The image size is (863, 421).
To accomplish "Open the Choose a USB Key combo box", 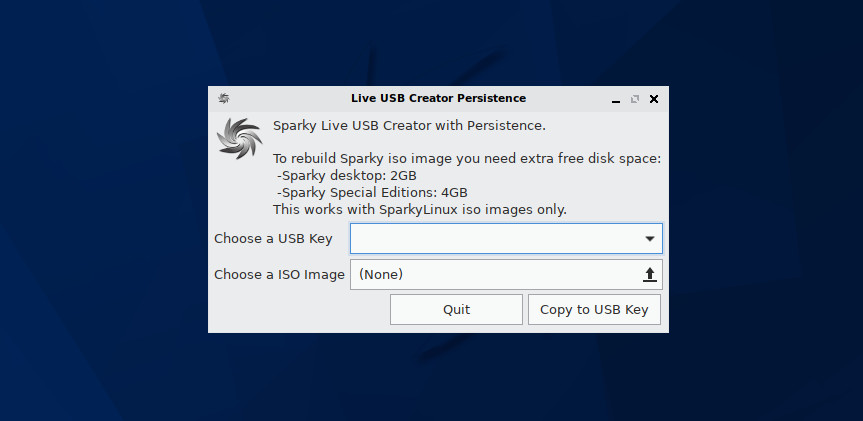I will (506, 238).
